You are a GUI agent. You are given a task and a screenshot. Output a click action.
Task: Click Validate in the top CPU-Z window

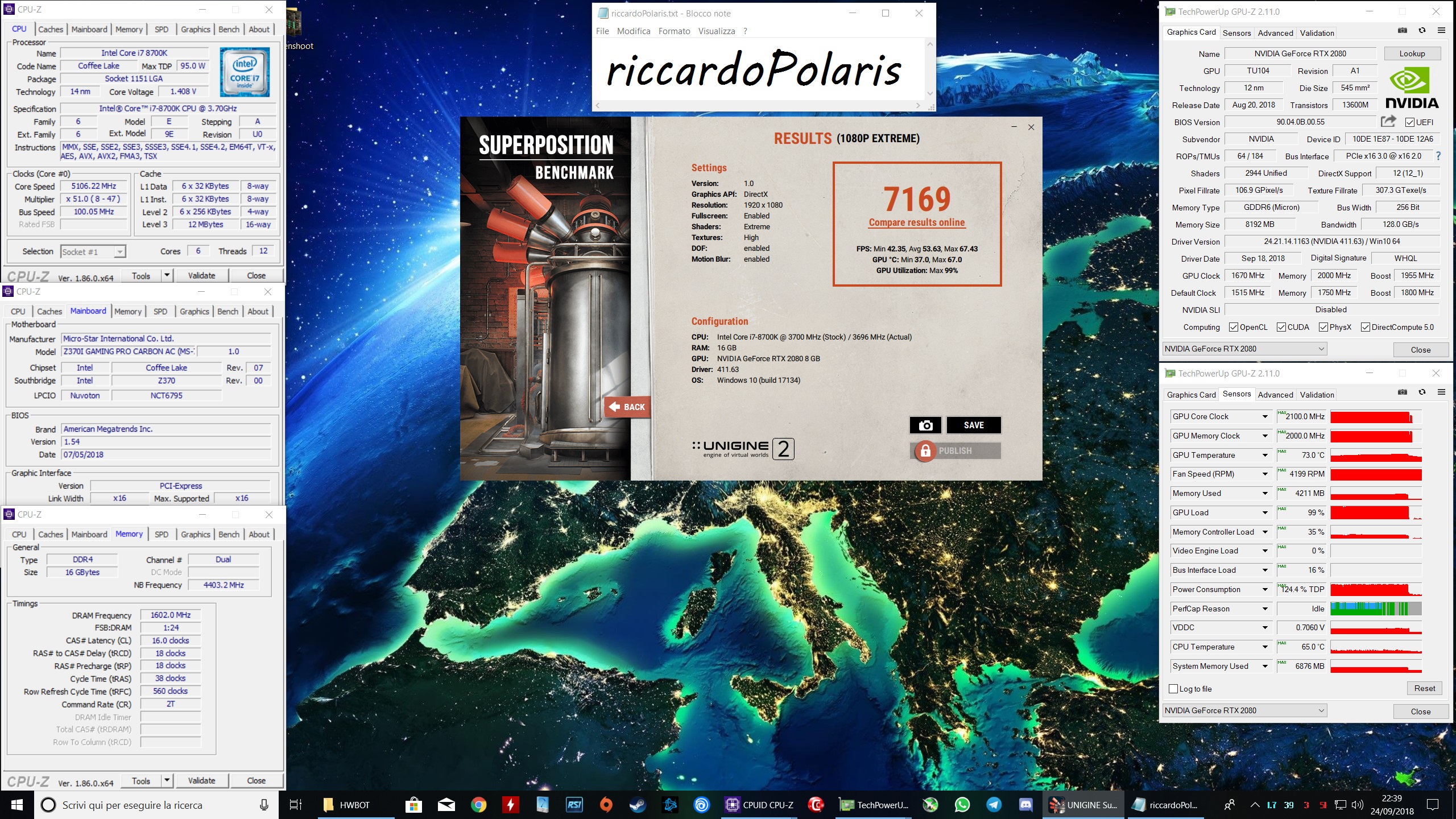tap(201, 275)
